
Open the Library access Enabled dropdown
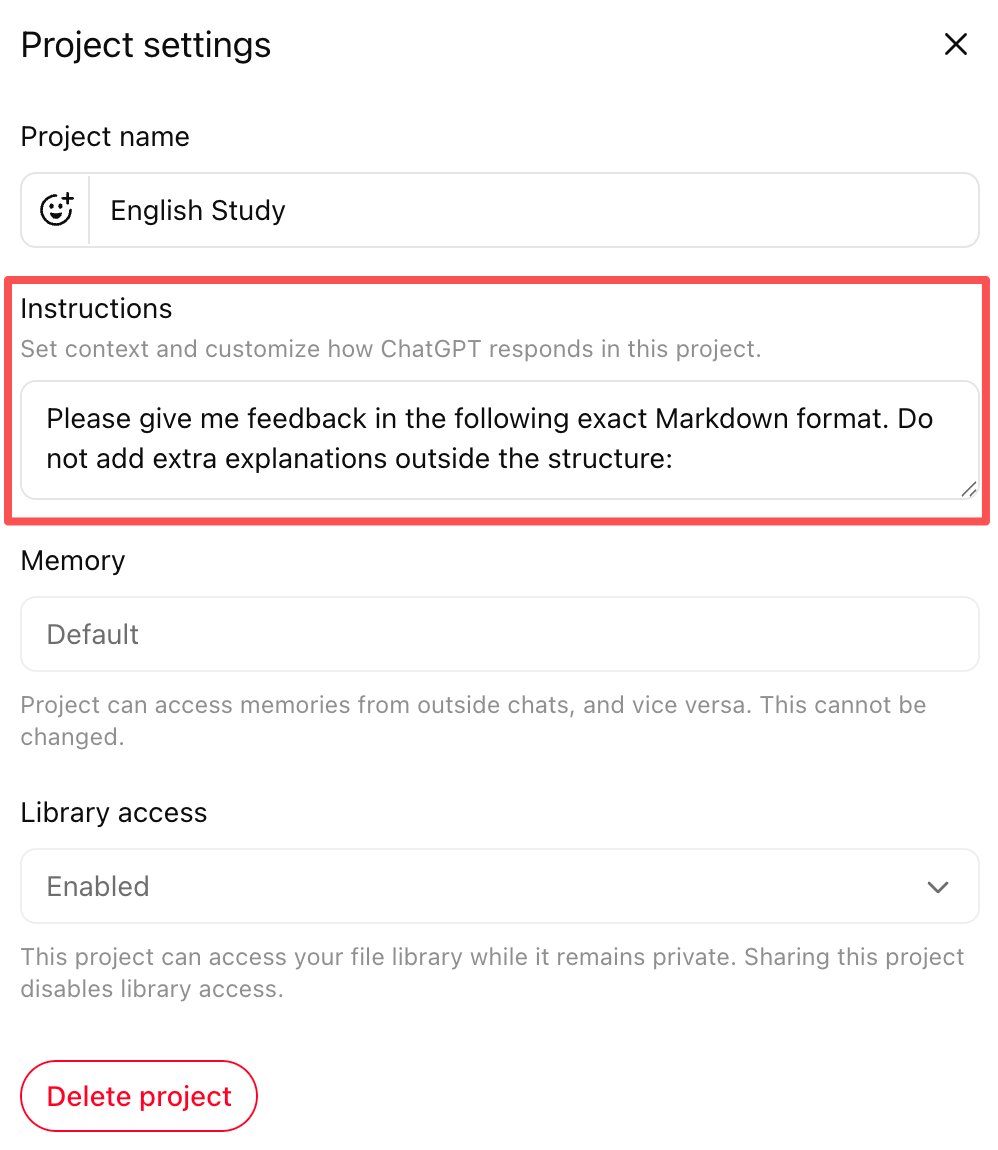[499, 886]
